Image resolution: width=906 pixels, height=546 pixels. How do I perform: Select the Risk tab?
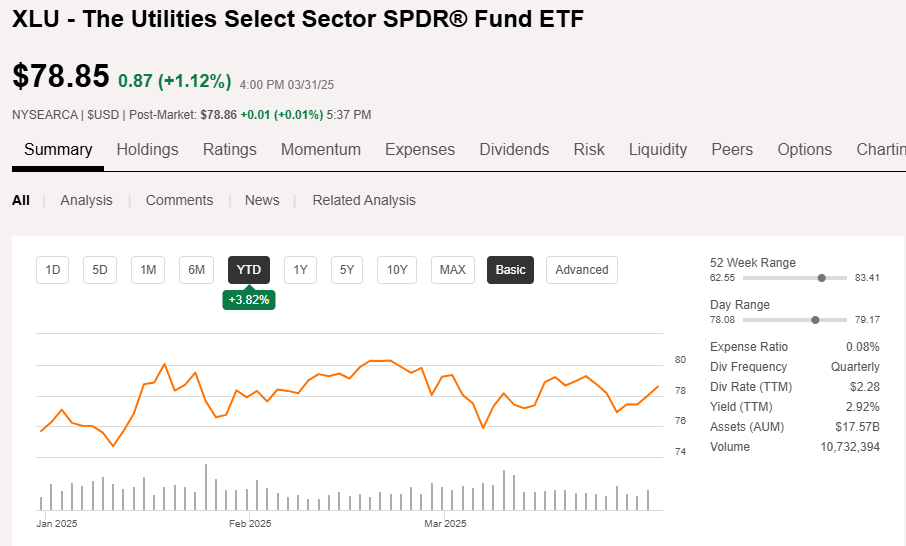click(589, 150)
